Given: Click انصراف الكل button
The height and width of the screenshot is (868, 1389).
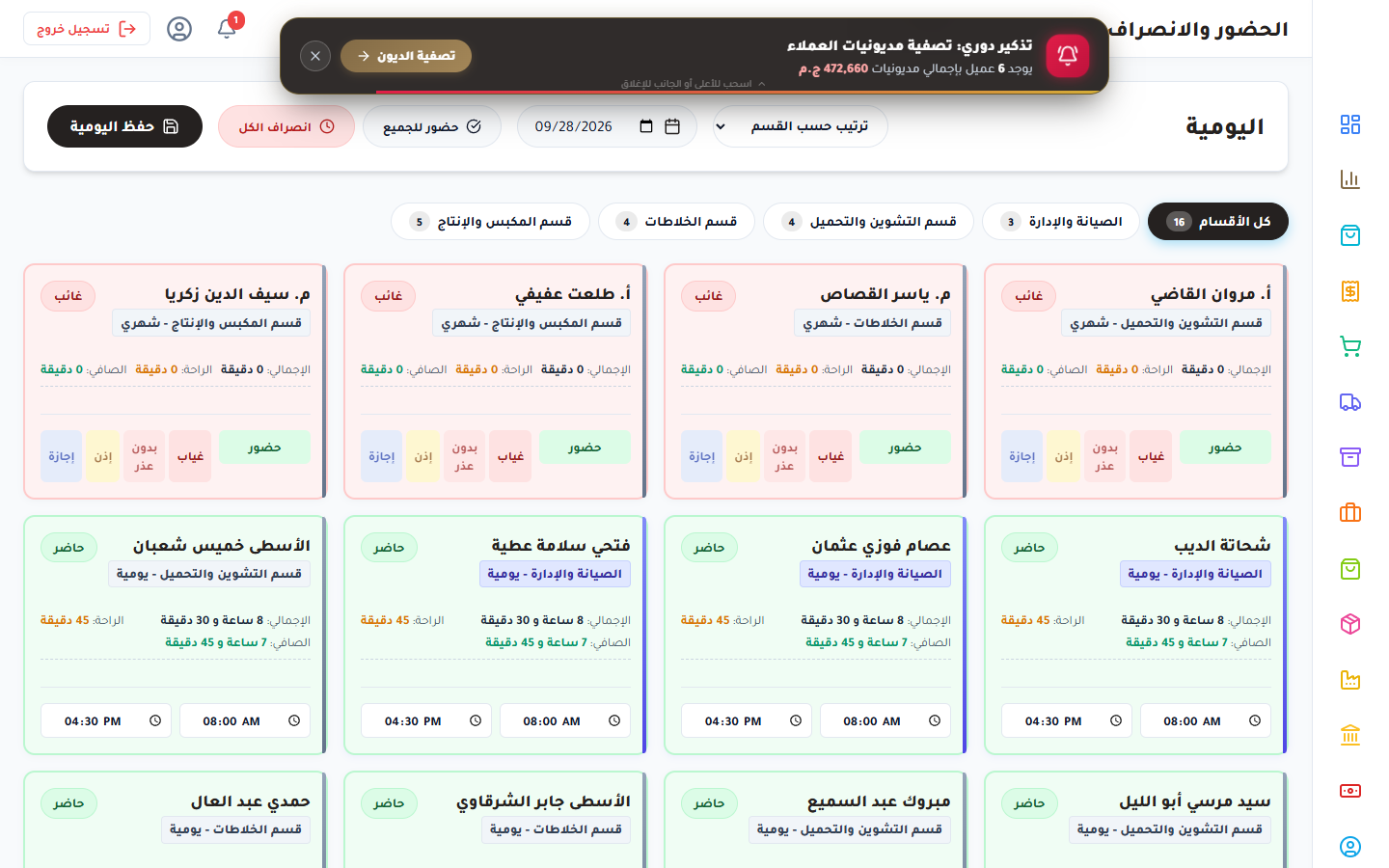Looking at the screenshot, I should [x=286, y=126].
